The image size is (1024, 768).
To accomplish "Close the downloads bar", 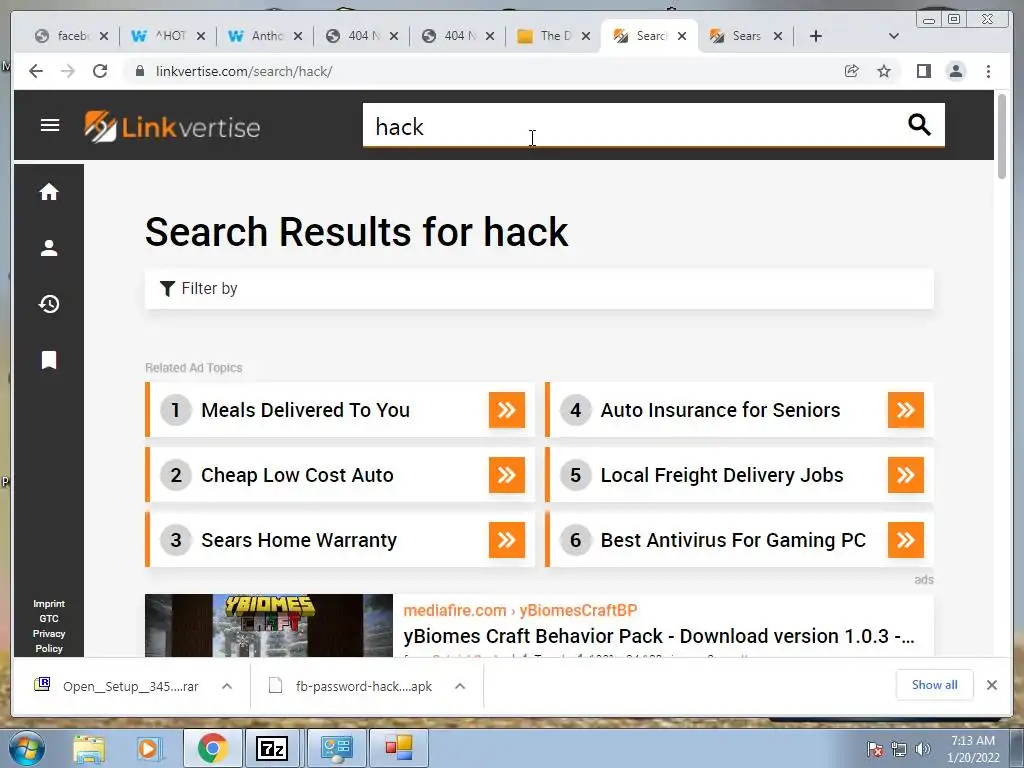I will click(992, 685).
